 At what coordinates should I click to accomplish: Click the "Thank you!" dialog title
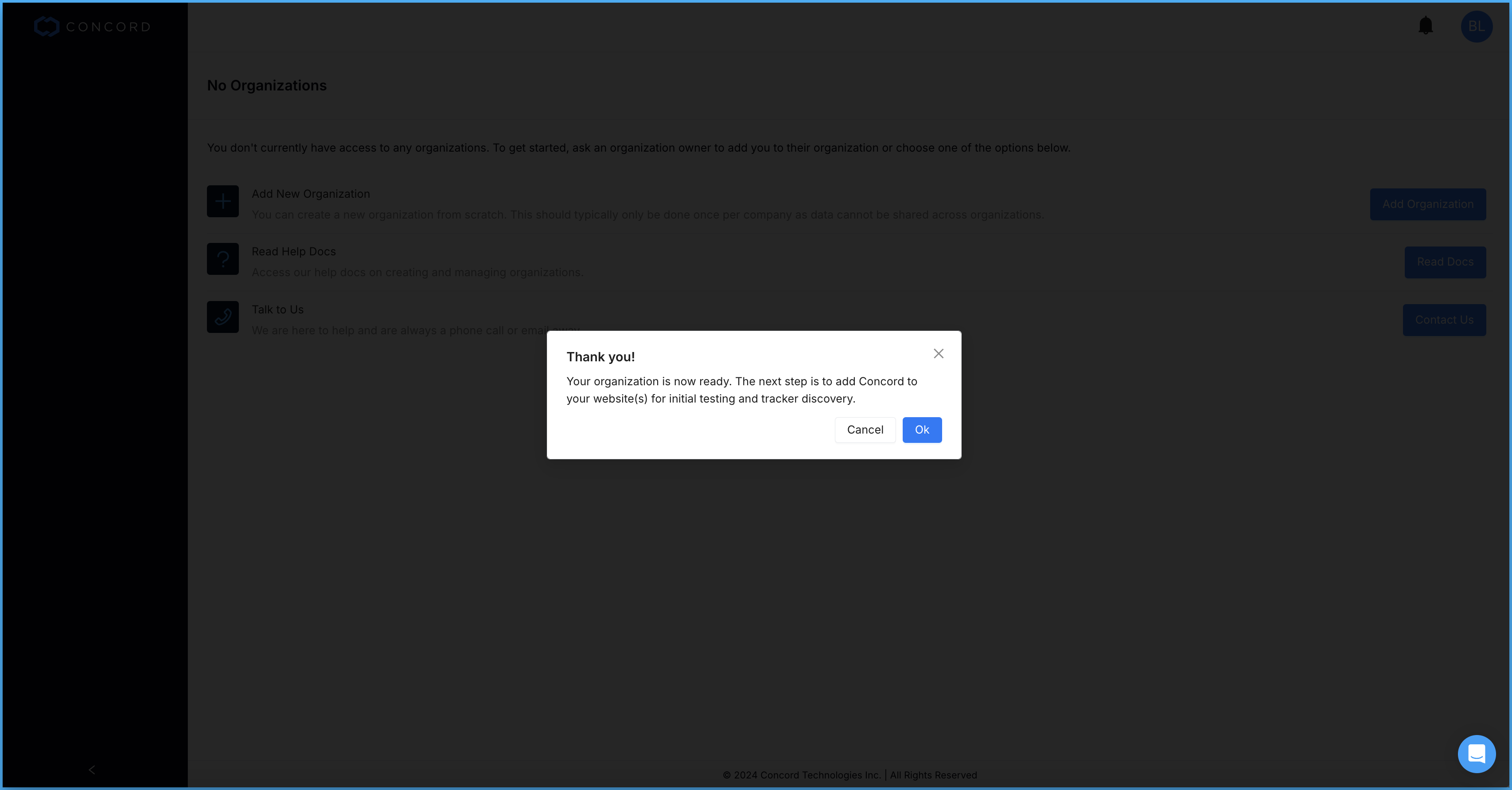pos(600,356)
